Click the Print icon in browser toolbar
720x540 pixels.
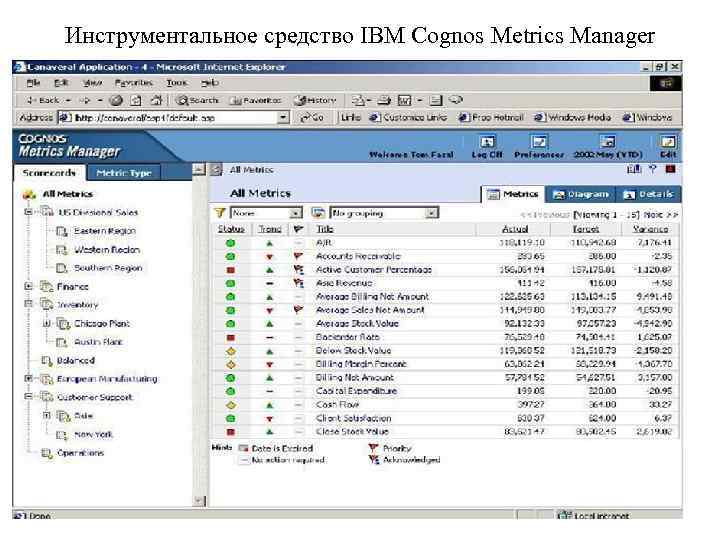pos(384,100)
